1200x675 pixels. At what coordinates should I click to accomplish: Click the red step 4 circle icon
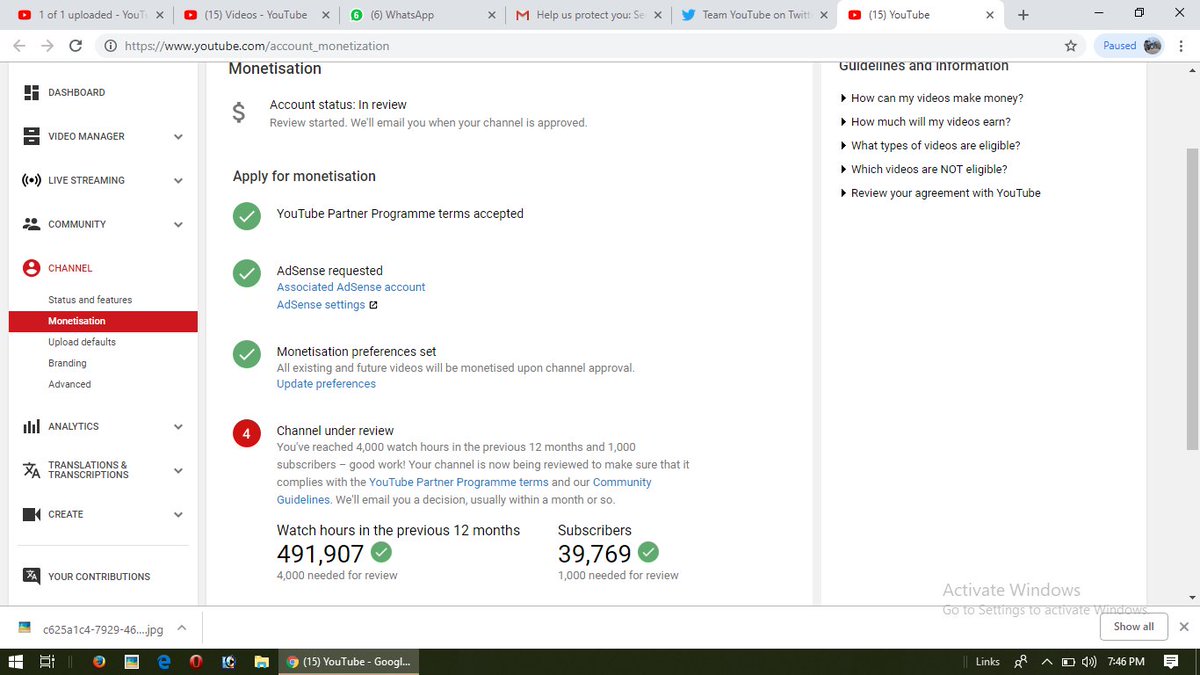pos(246,434)
